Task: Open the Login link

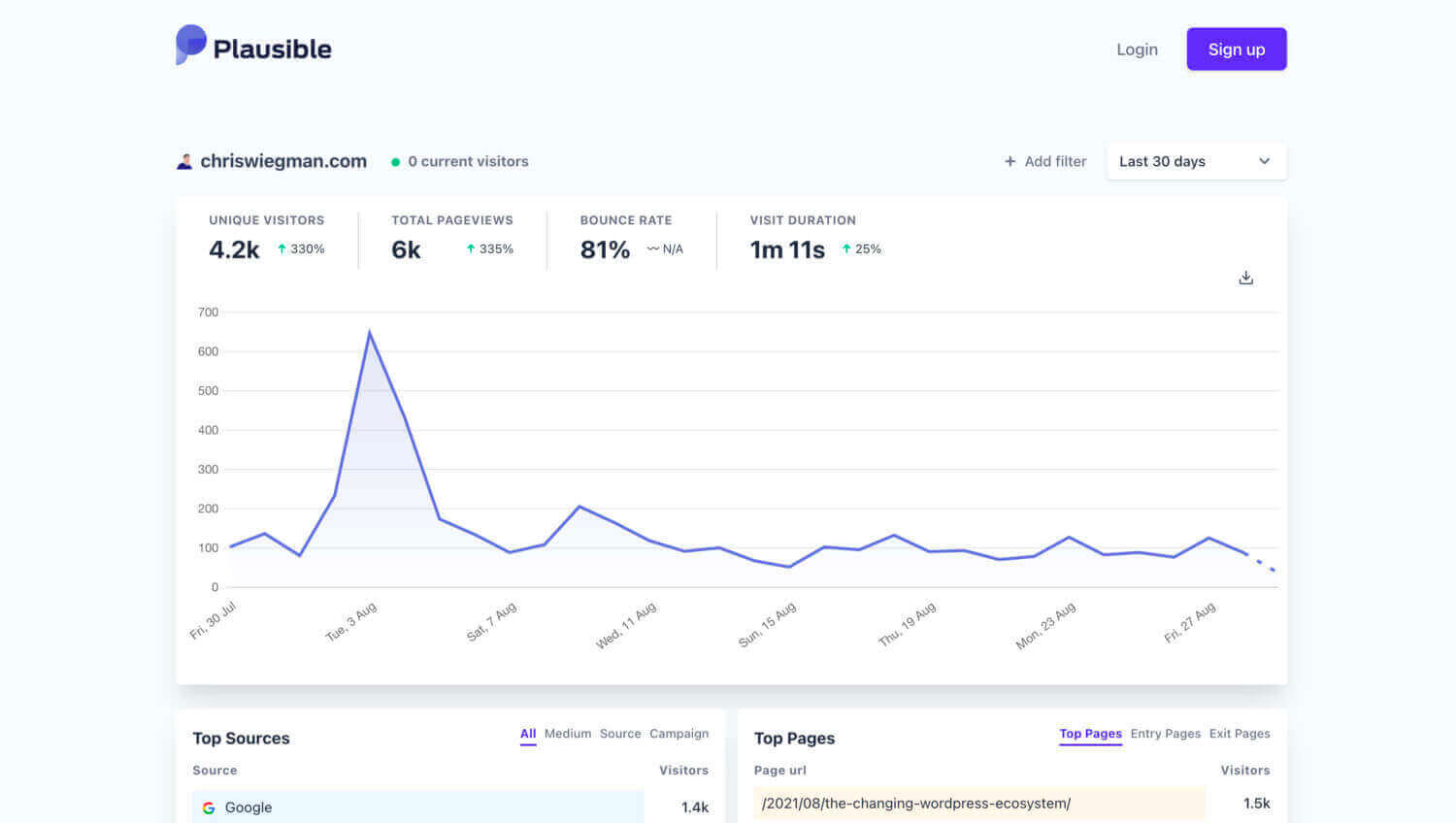Action: (1137, 49)
